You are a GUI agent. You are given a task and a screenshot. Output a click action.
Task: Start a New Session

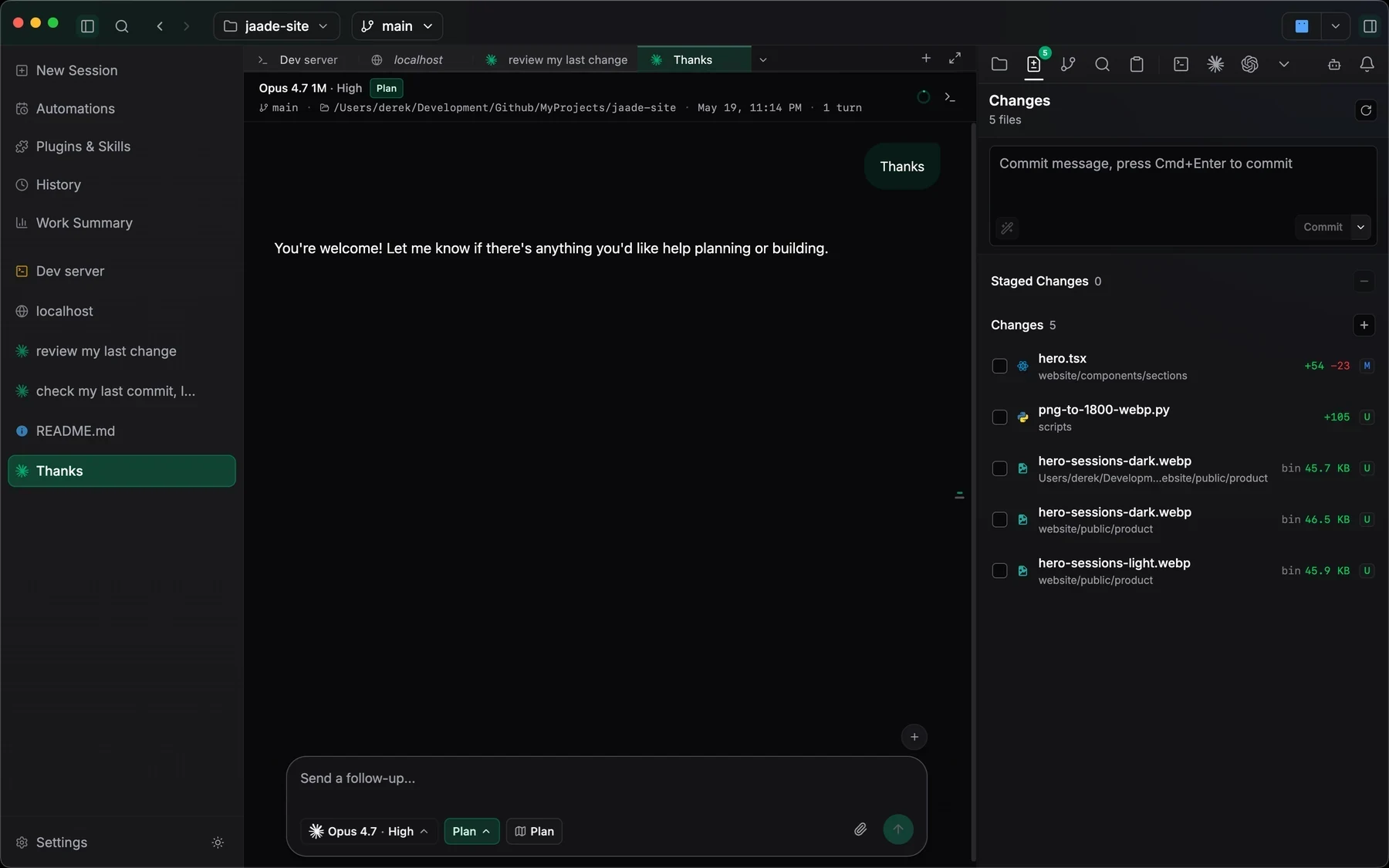122,70
